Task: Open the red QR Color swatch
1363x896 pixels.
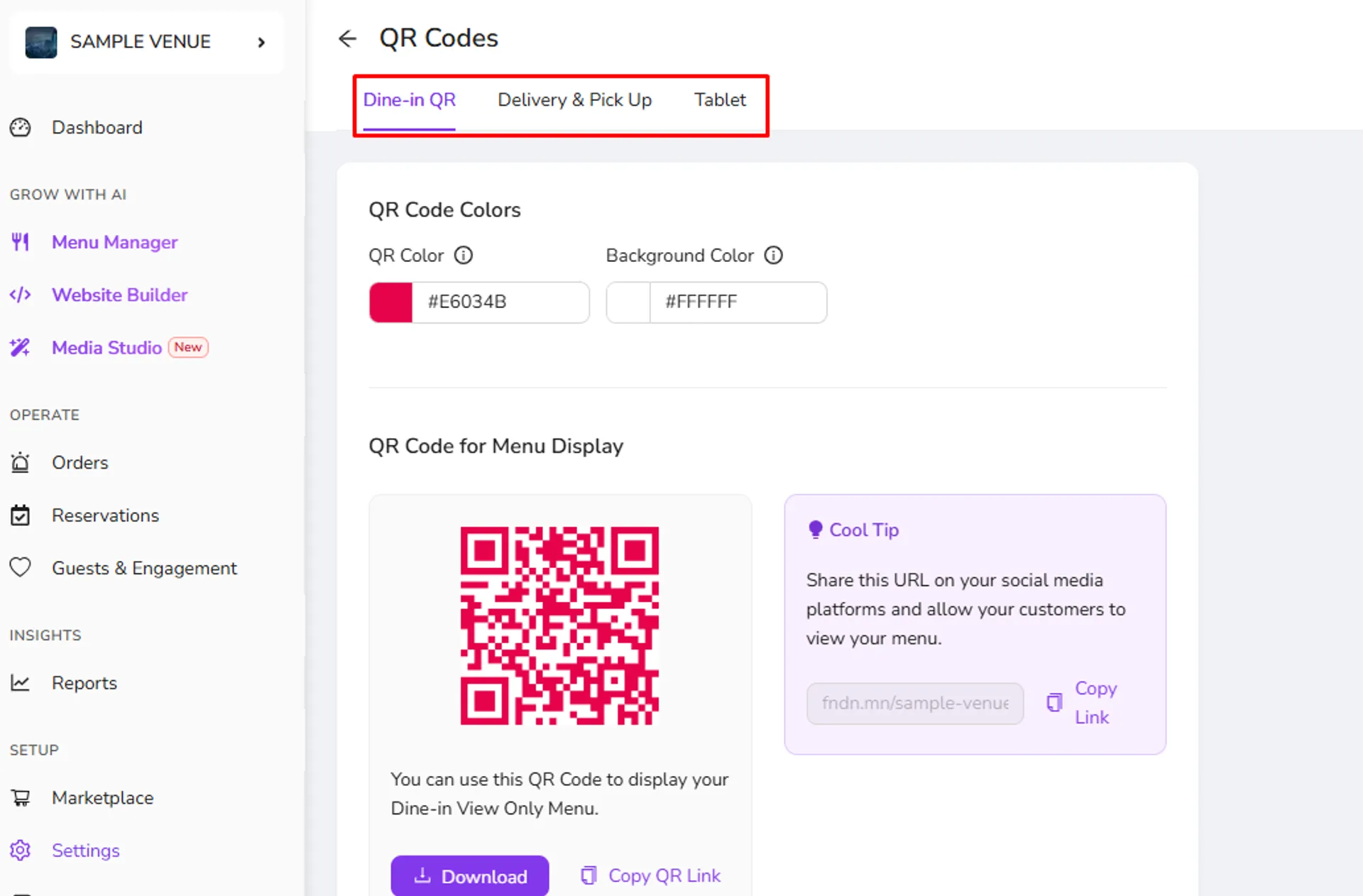Action: pos(391,302)
